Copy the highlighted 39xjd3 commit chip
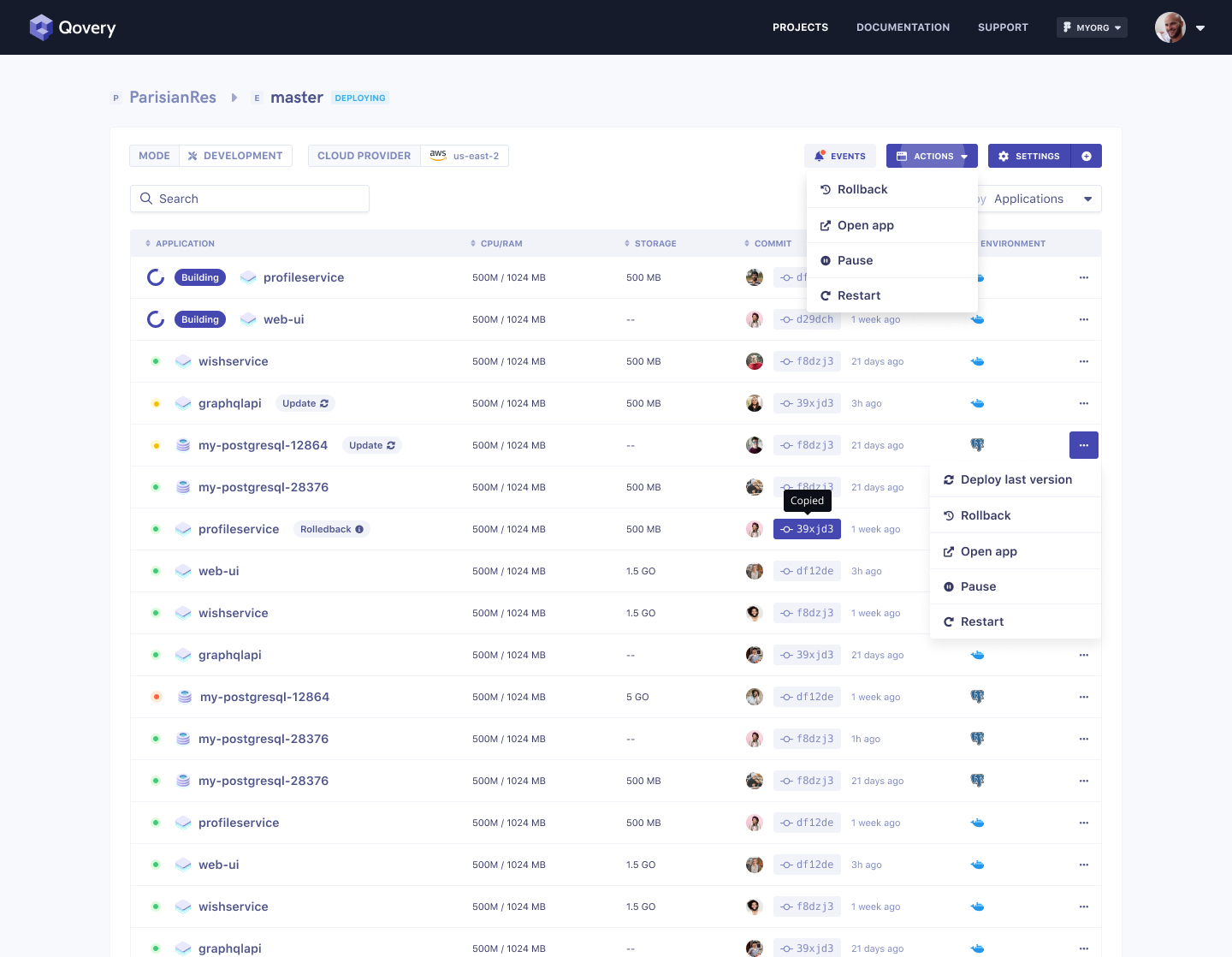This screenshot has width=1232, height=957. coord(807,529)
